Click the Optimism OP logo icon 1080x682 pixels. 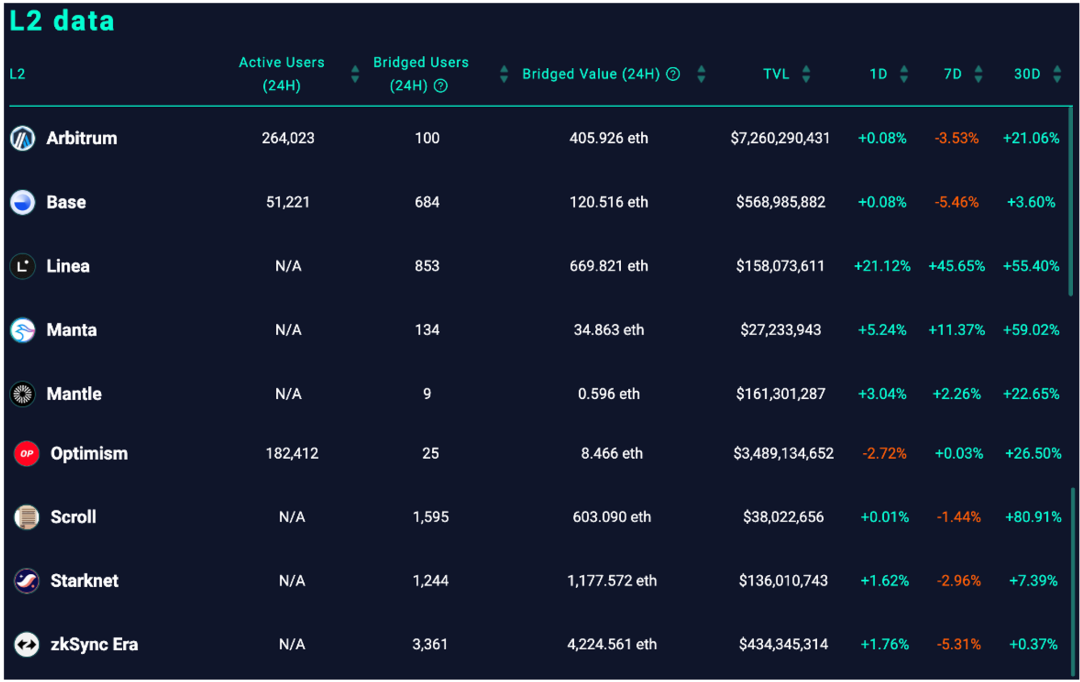click(x=26, y=454)
